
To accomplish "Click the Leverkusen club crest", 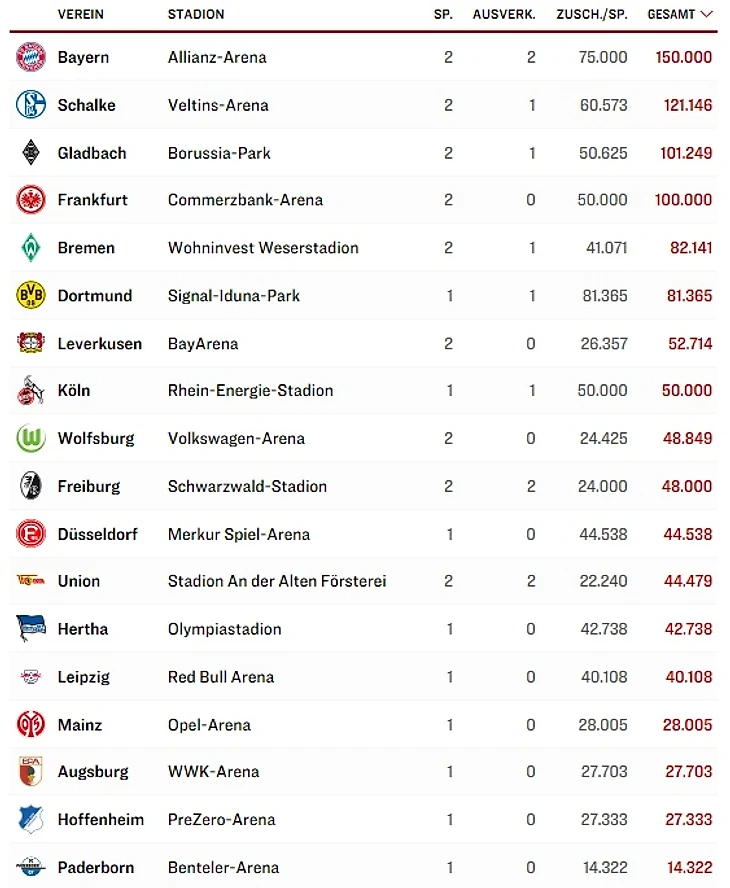I will tap(31, 343).
